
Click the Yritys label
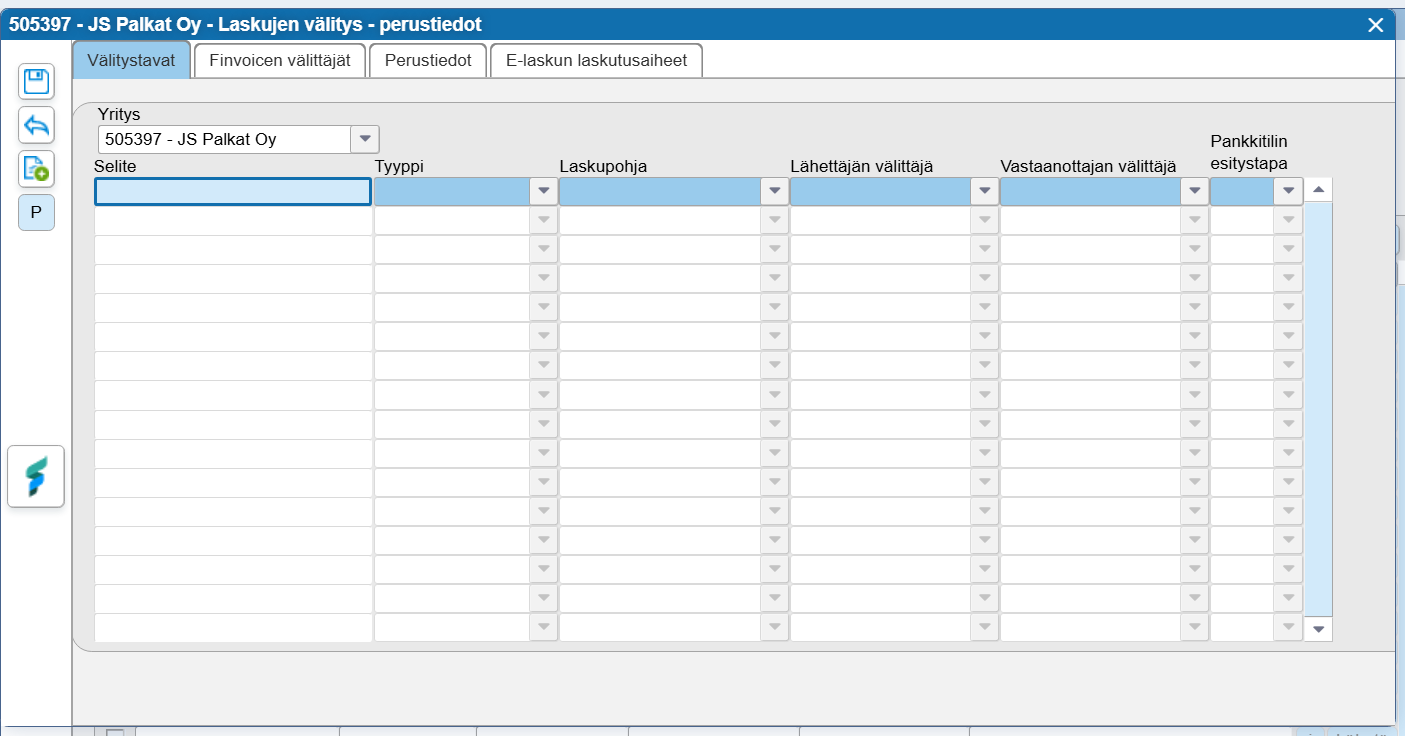click(x=119, y=114)
